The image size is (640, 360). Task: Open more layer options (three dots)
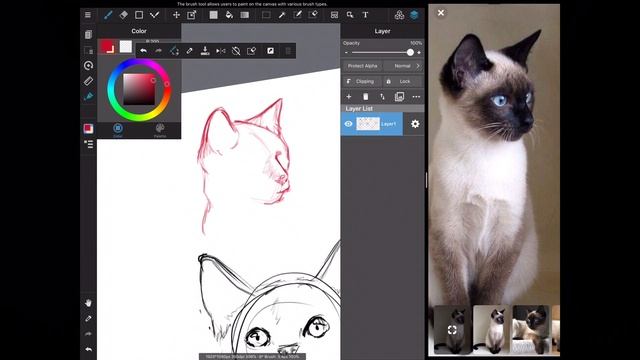[416, 97]
